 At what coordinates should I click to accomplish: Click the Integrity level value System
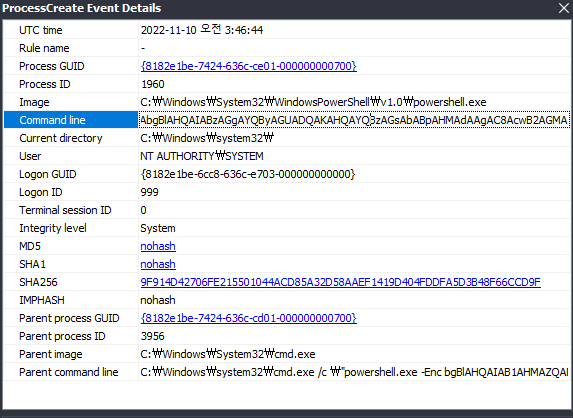pos(158,228)
